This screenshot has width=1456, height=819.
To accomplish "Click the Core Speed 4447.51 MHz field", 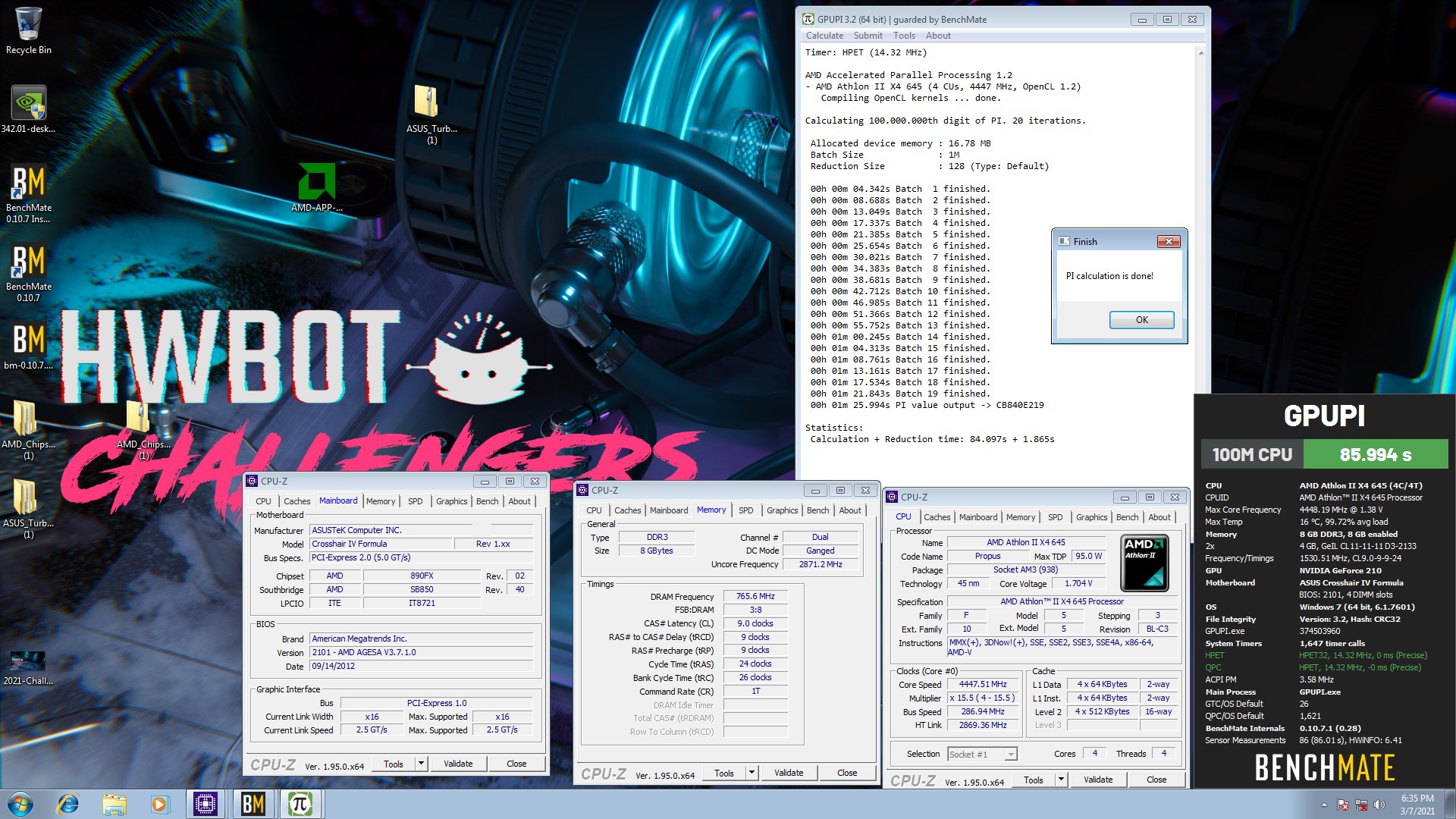I will (983, 684).
